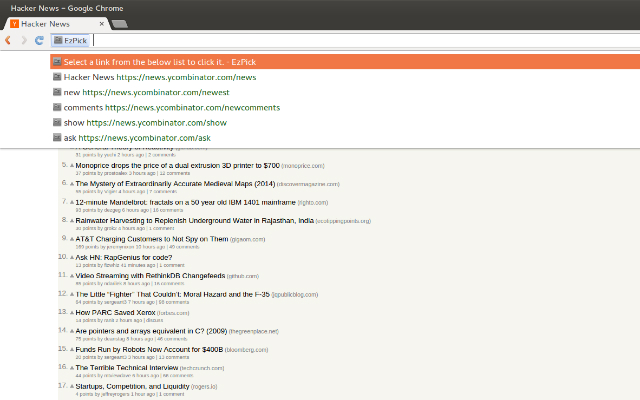Upvote the Startups, Competition, Liquidity story

72,386
